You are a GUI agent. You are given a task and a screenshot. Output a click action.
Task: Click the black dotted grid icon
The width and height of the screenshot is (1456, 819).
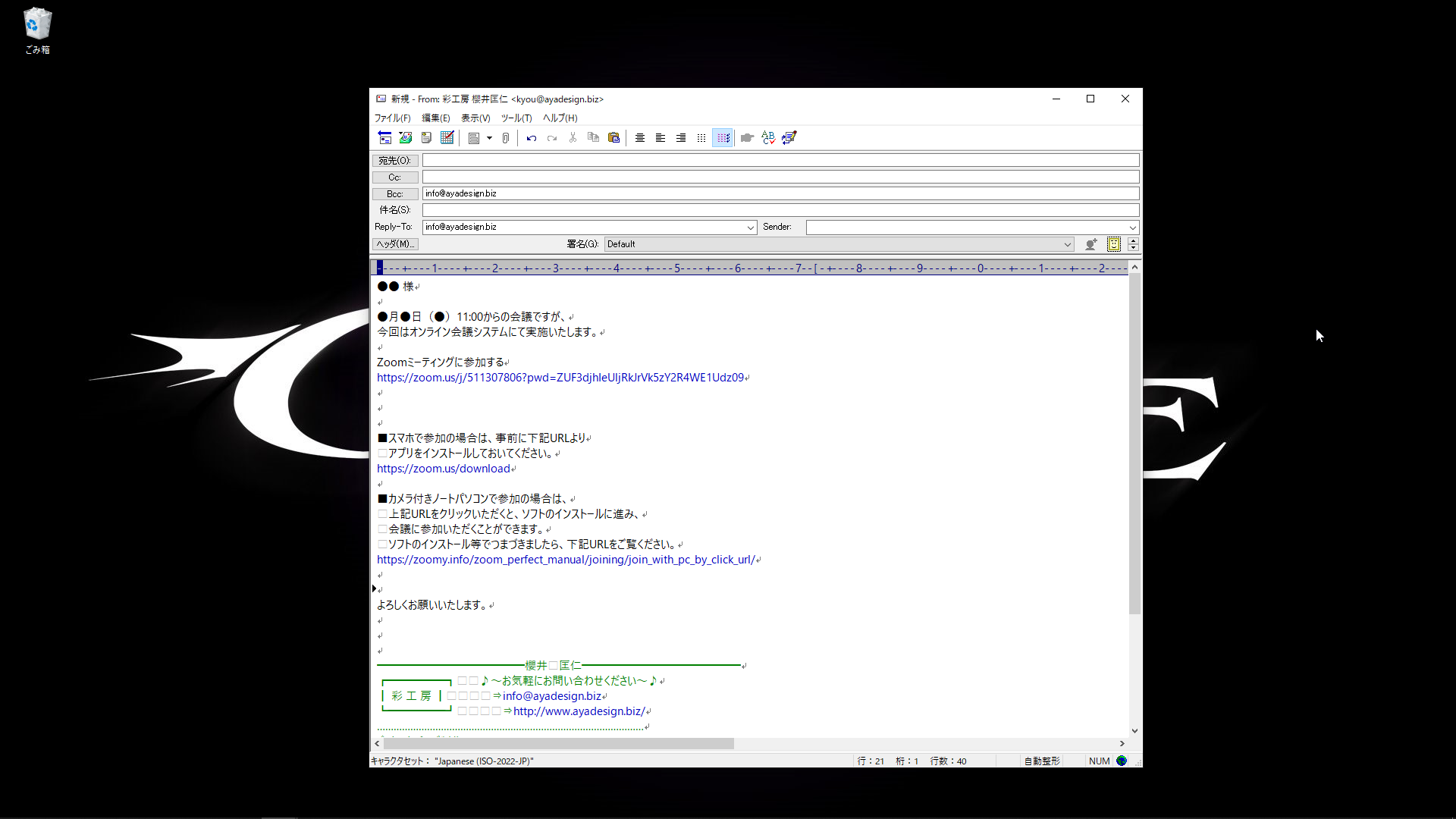pos(701,138)
